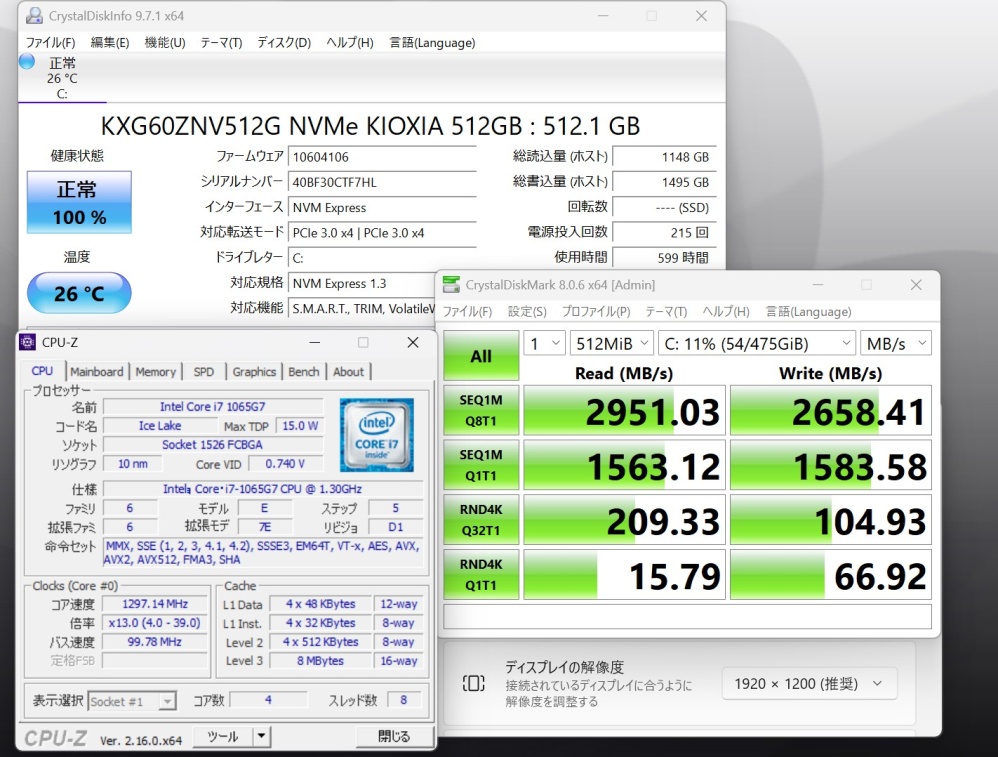This screenshot has width=998, height=757.
Task: Open プロファイル(P) menu in CrystalDiskMark
Action: [x=596, y=311]
